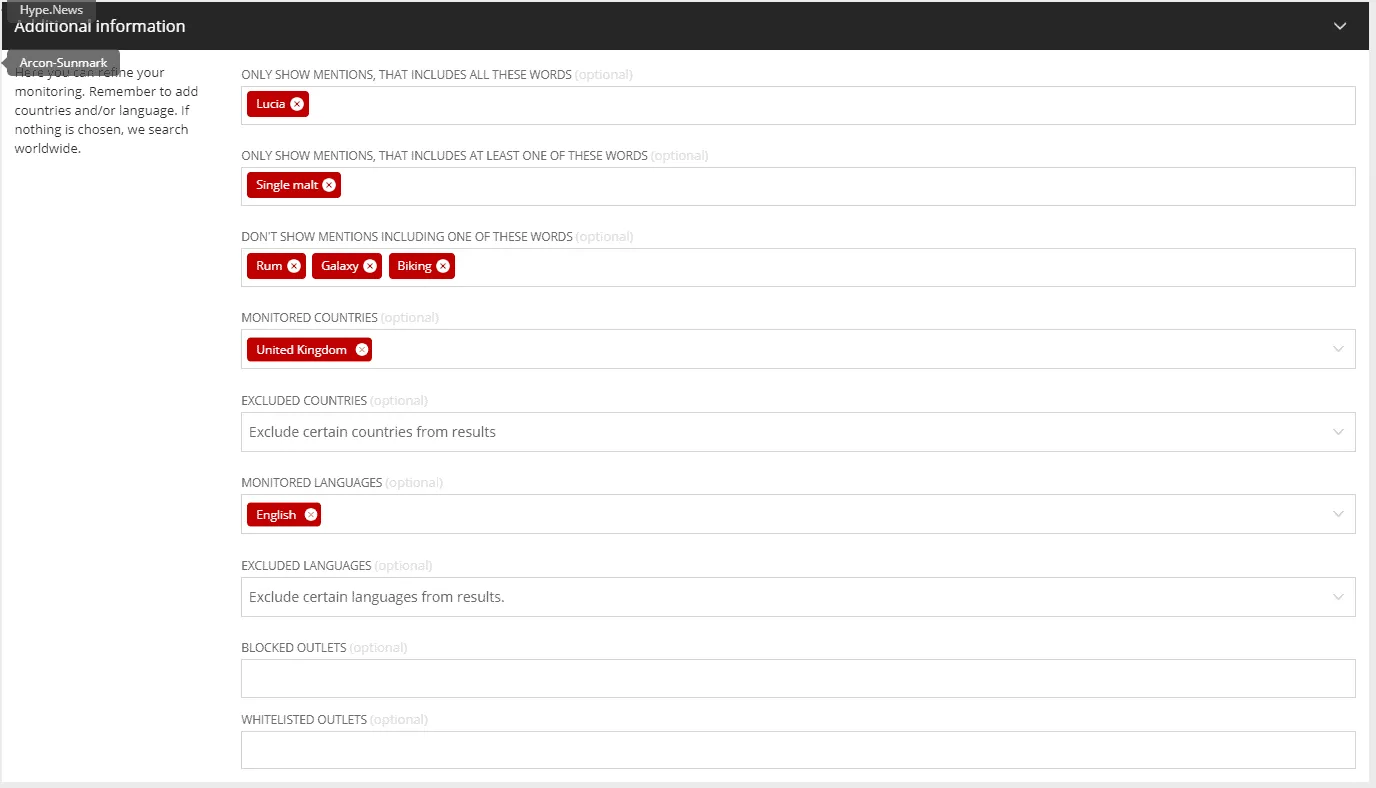Click inside the 'at least one' words field

point(798,186)
